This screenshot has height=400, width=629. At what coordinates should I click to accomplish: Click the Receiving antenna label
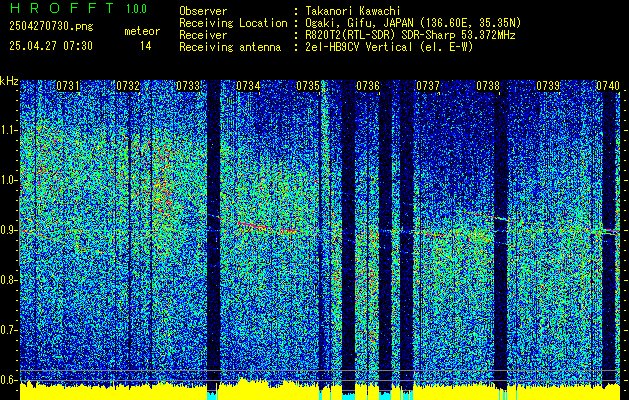click(230, 47)
